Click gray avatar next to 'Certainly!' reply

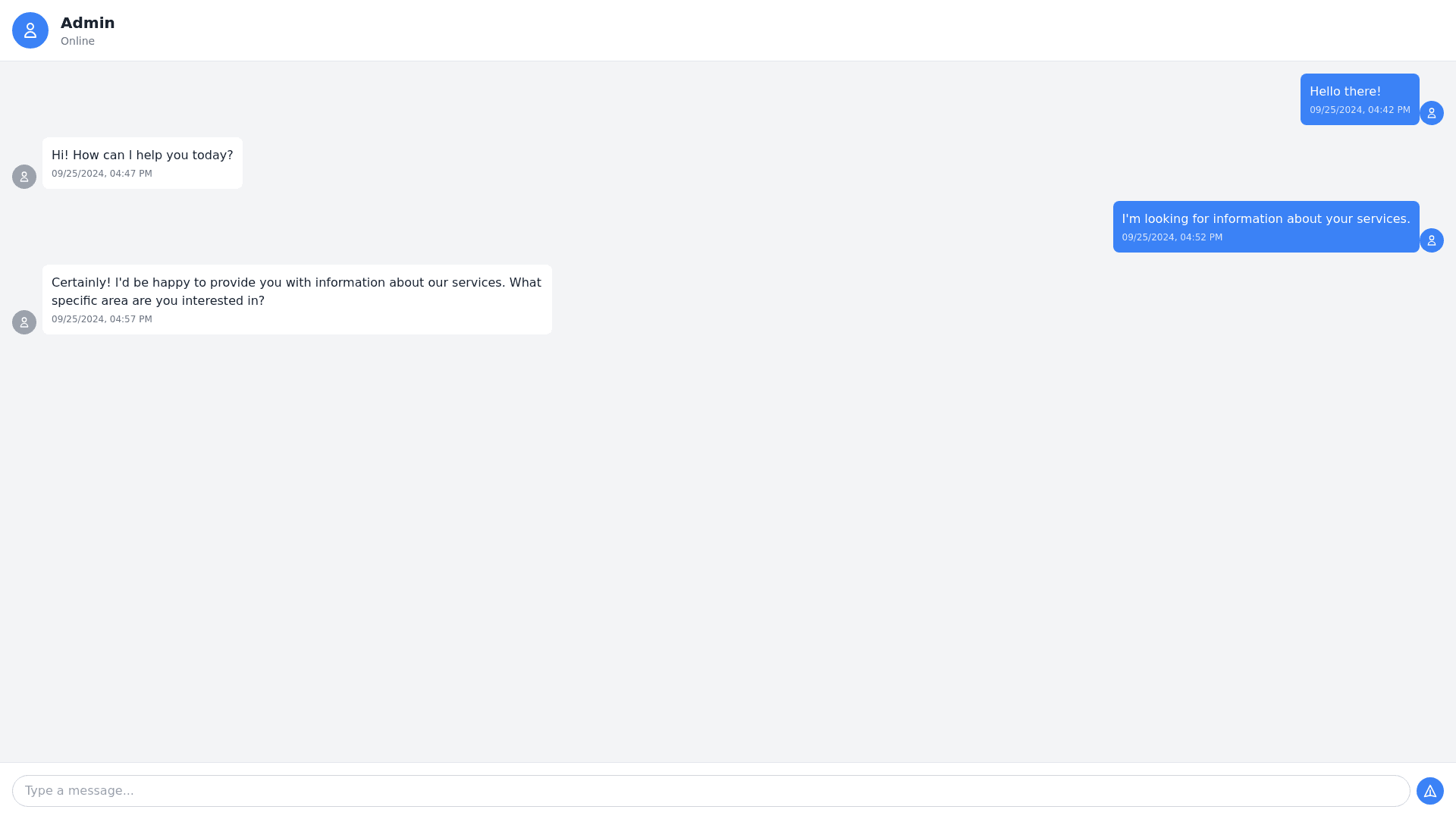click(24, 322)
